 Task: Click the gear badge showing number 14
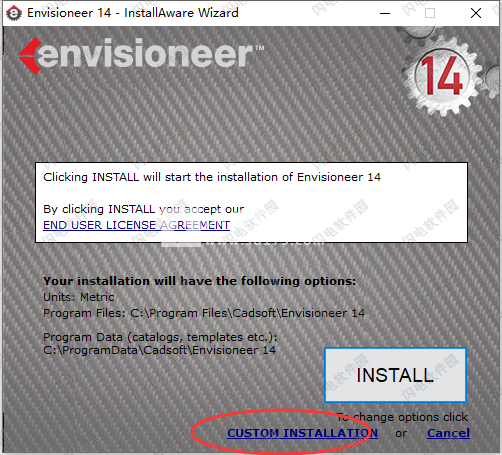[442, 76]
